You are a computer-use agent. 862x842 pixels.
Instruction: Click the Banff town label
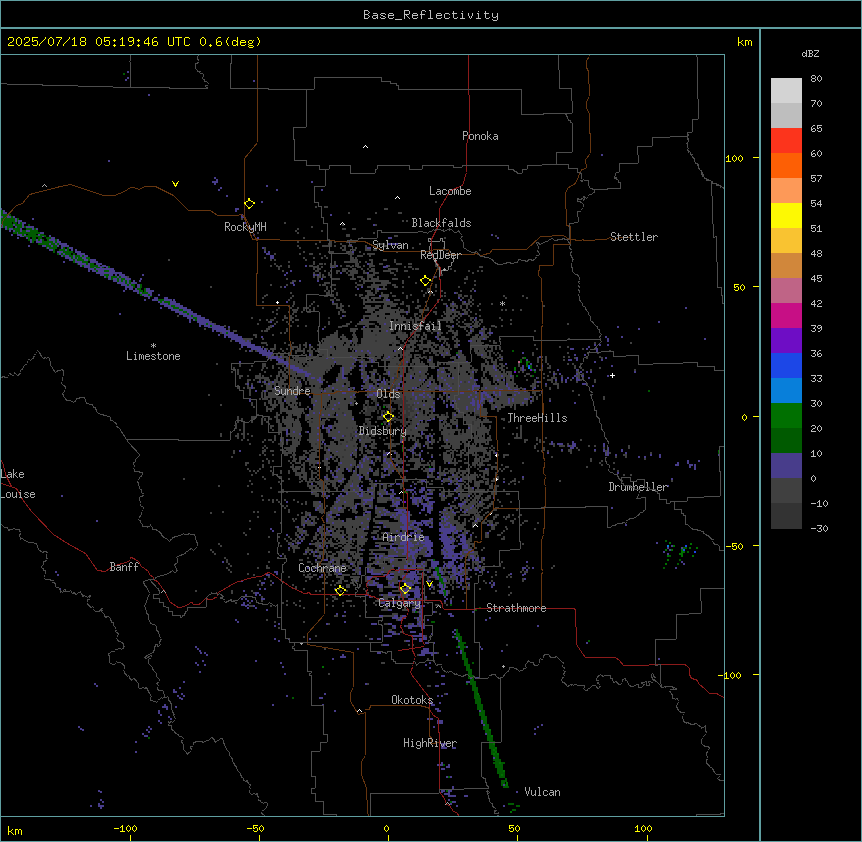click(x=124, y=567)
